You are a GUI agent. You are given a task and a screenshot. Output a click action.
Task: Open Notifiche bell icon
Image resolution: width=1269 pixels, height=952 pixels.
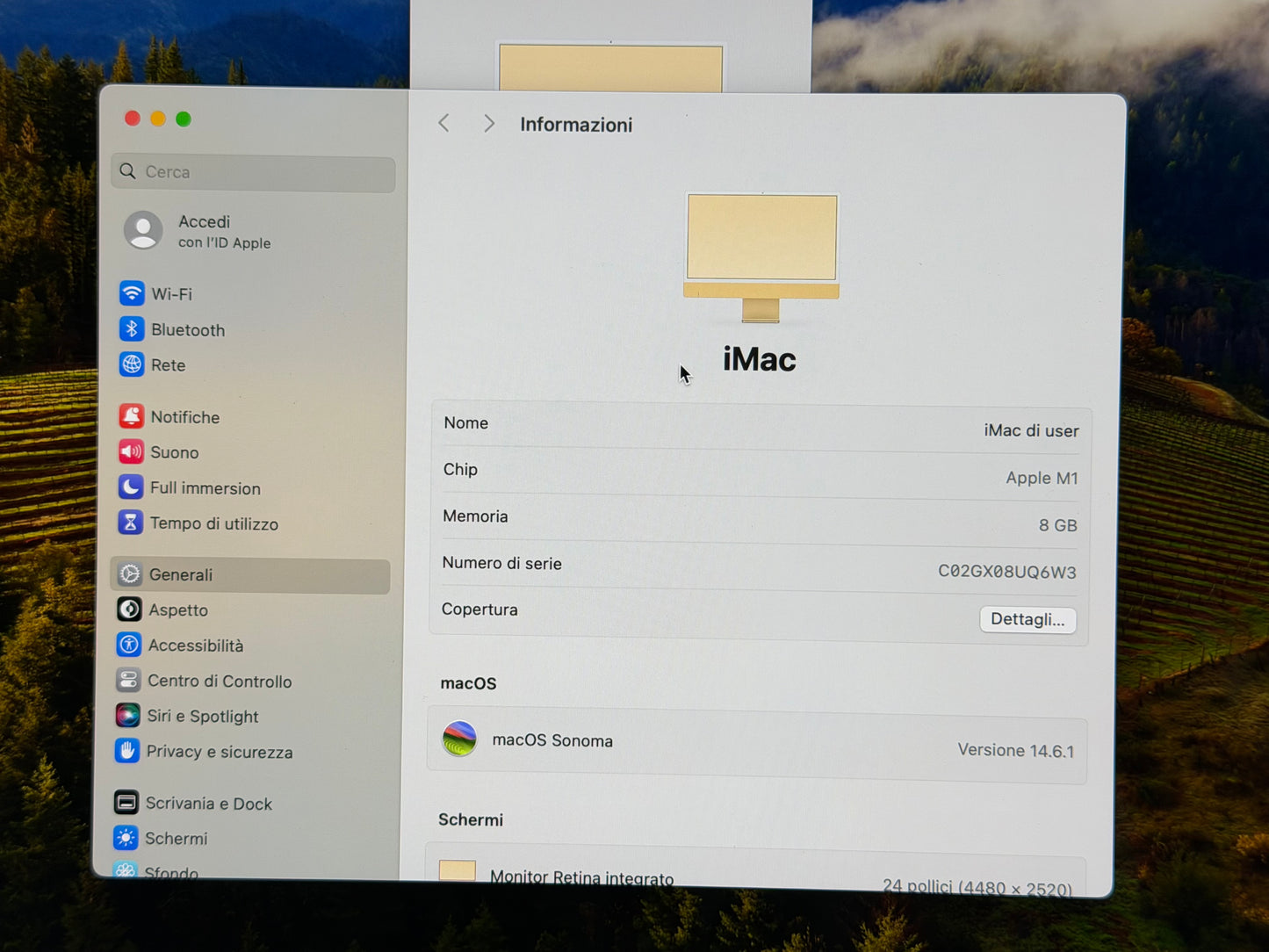coord(131,416)
